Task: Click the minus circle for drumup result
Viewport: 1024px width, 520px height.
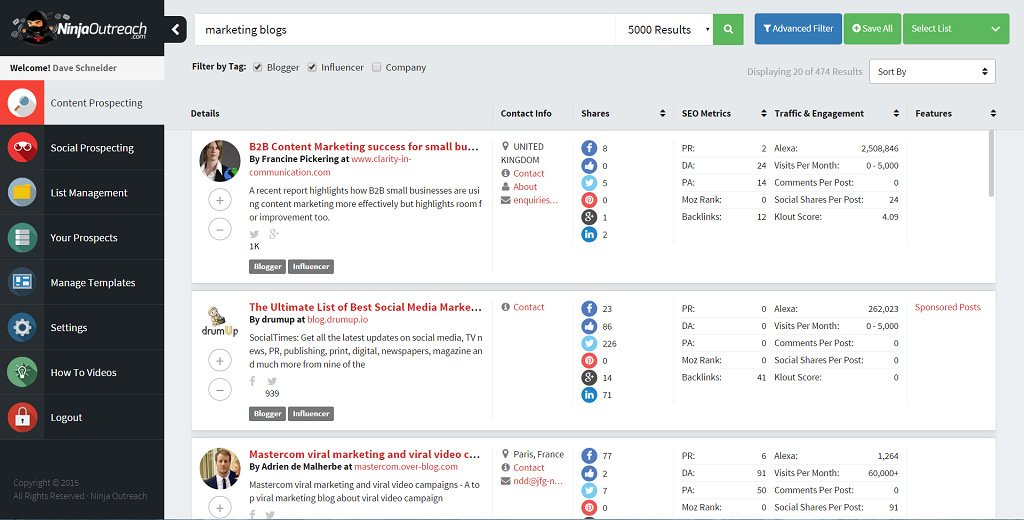Action: point(220,390)
